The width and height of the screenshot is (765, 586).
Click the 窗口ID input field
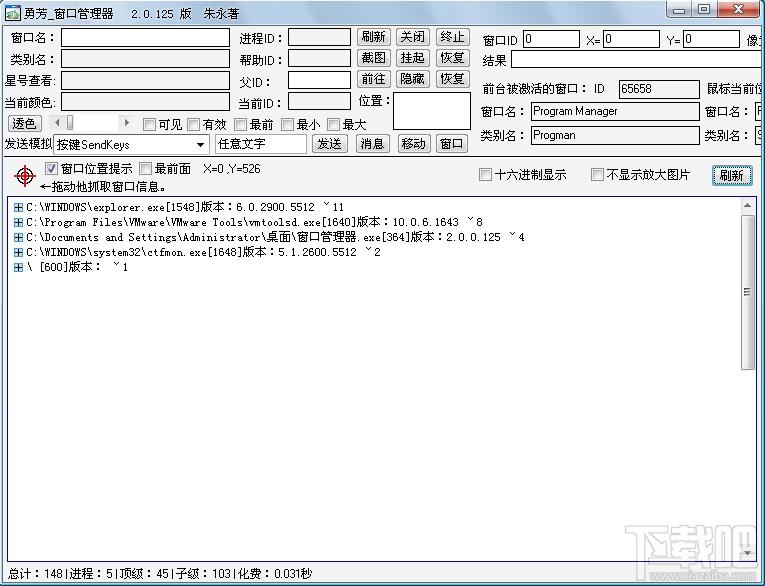coord(551,39)
